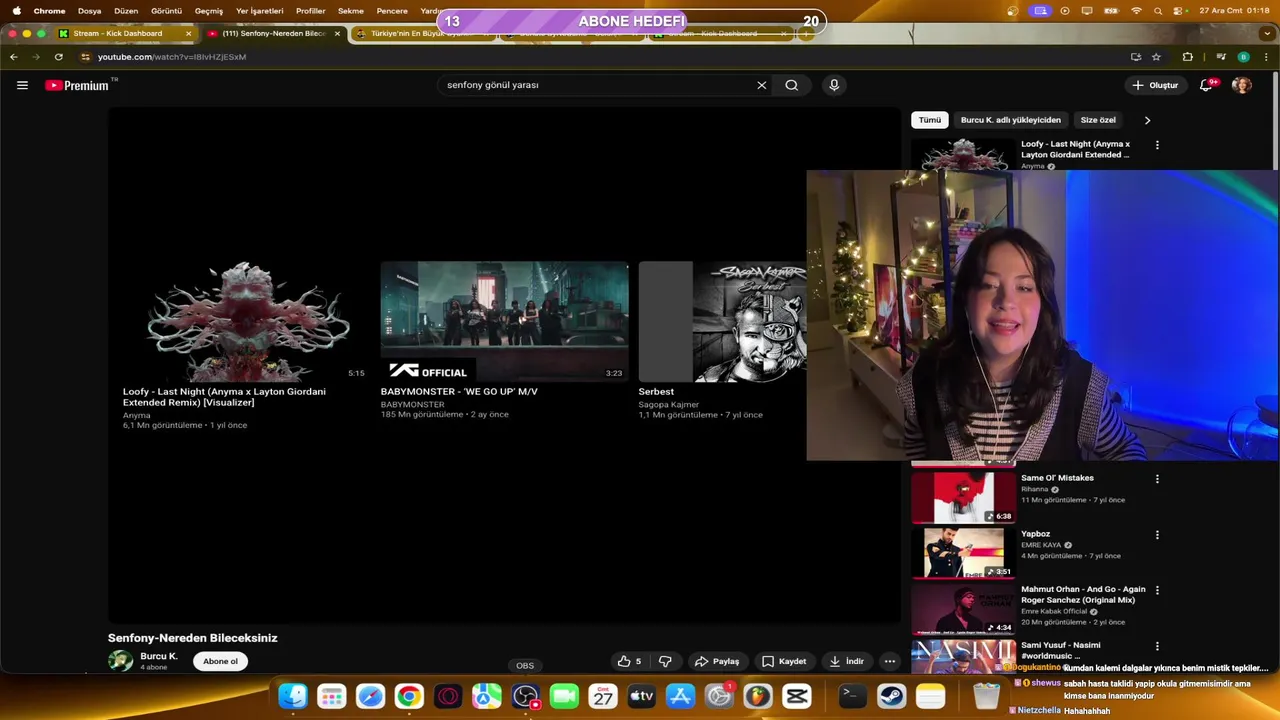This screenshot has width=1280, height=720.
Task: Open the App Store from the Dock
Action: 680,696
